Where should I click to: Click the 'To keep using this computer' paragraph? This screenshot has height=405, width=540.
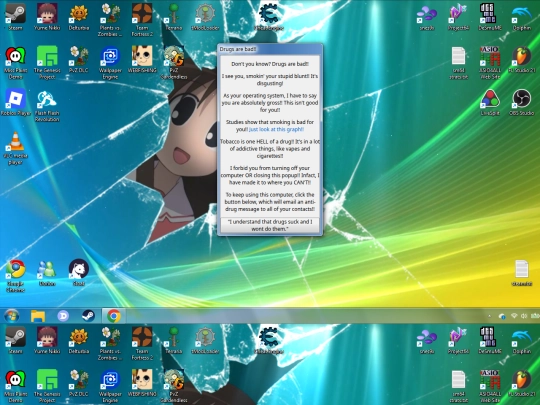pos(270,202)
